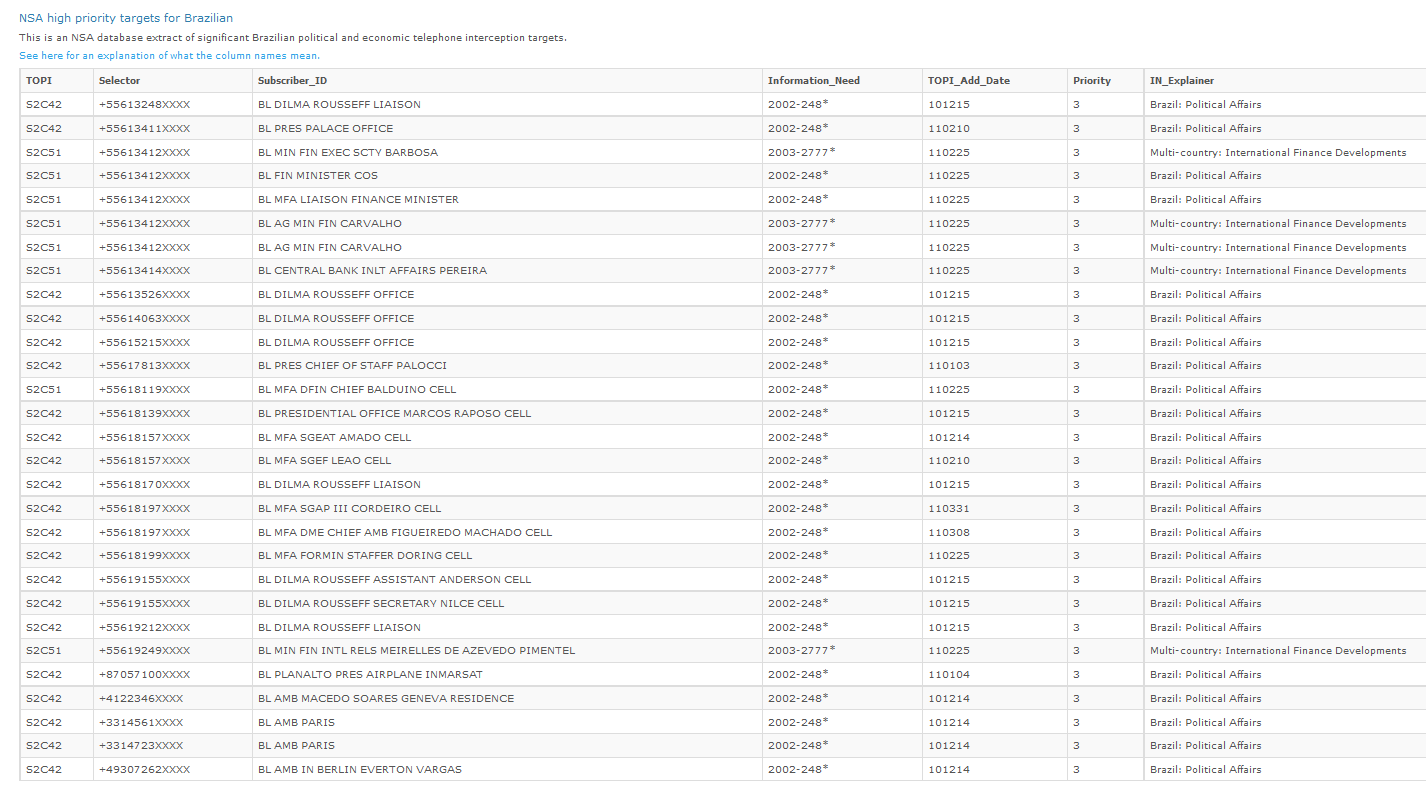Screen dimensions: 1426x787
Task: Click 'BL PRESIDENTIAL OFFICE MARCOS RAPOSO CELL'
Action: click(506, 413)
